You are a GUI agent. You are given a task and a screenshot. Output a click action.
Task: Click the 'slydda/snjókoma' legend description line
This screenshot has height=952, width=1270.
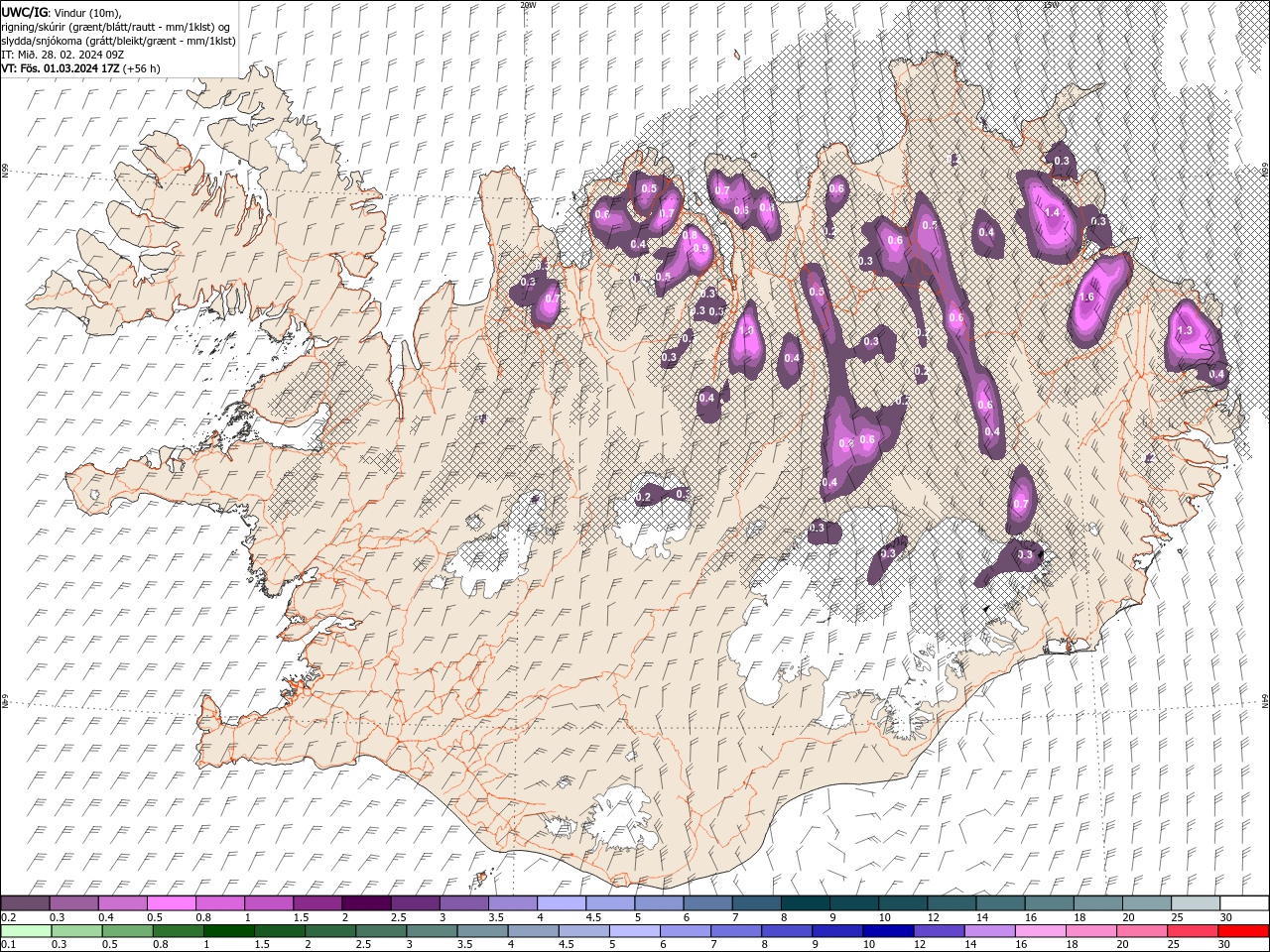coord(118,41)
